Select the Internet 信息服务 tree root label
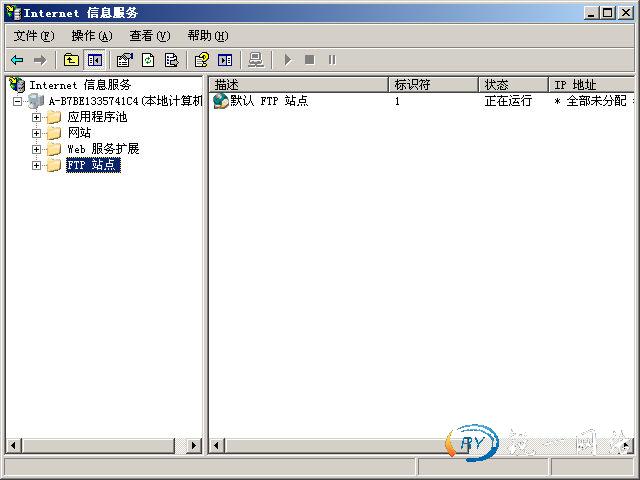The width and height of the screenshot is (640, 480). pyautogui.click(x=80, y=85)
